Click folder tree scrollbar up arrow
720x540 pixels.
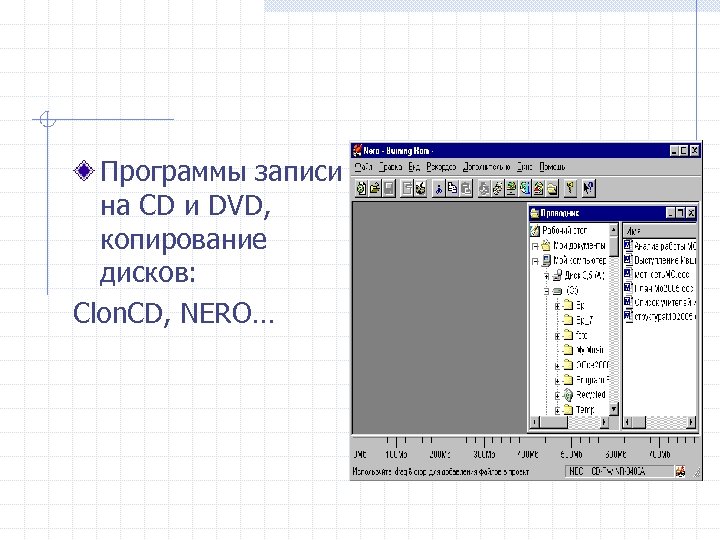click(613, 229)
